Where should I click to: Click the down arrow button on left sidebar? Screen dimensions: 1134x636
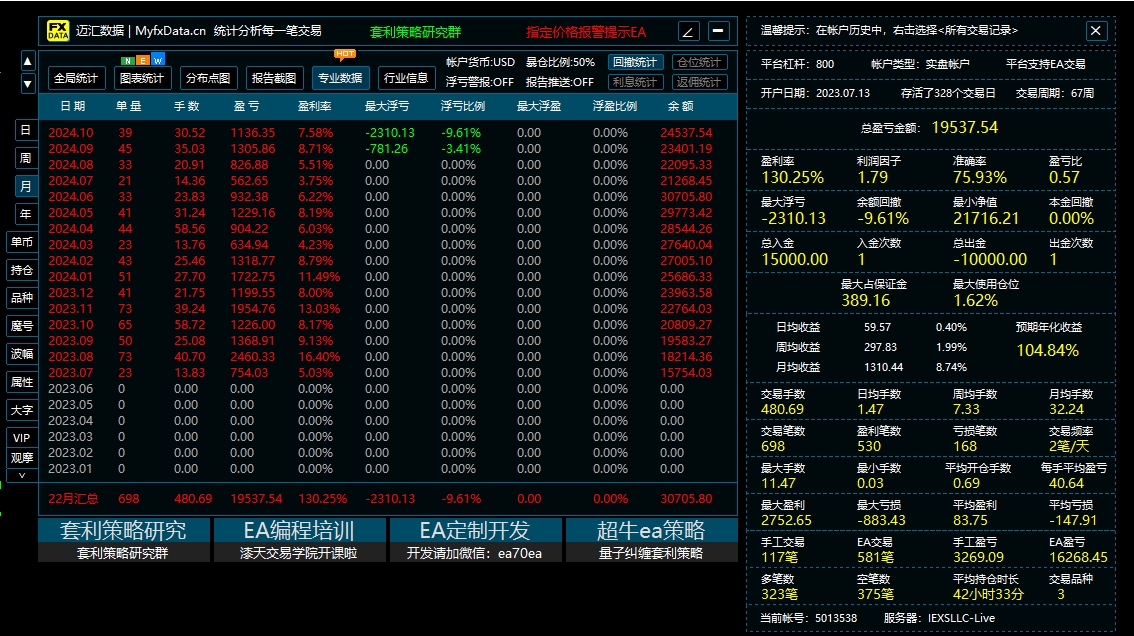click(27, 84)
